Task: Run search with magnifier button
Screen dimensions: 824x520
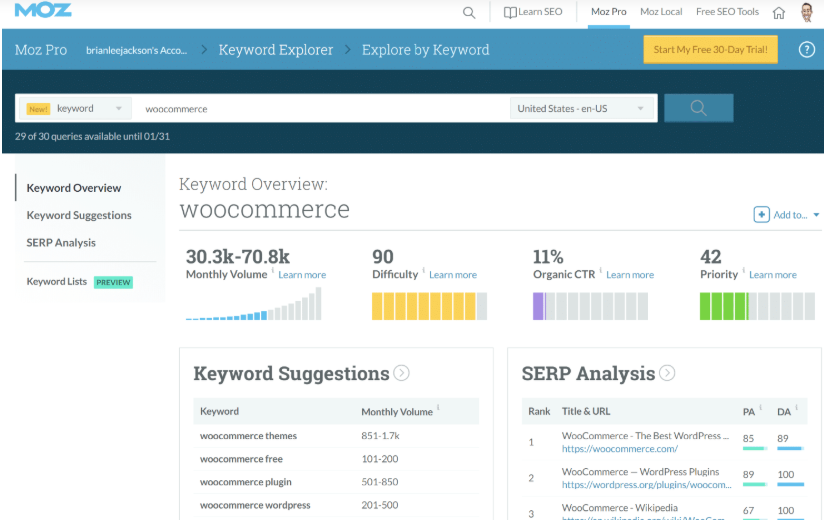Action: 698,108
